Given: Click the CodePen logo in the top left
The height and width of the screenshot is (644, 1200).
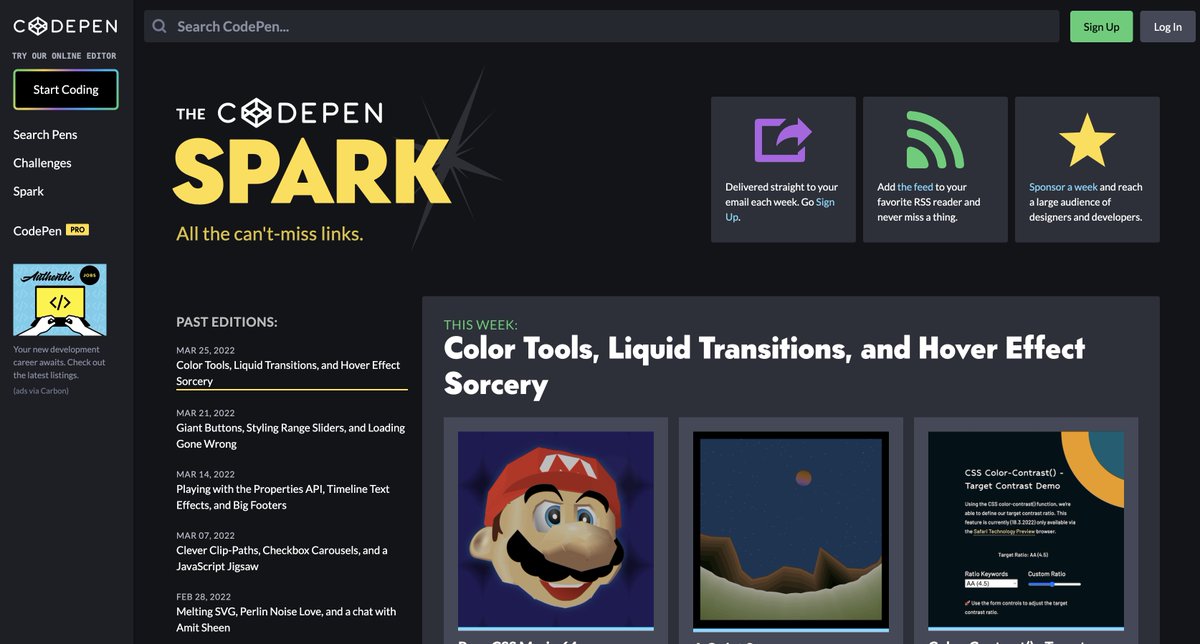Looking at the screenshot, I should [64, 26].
